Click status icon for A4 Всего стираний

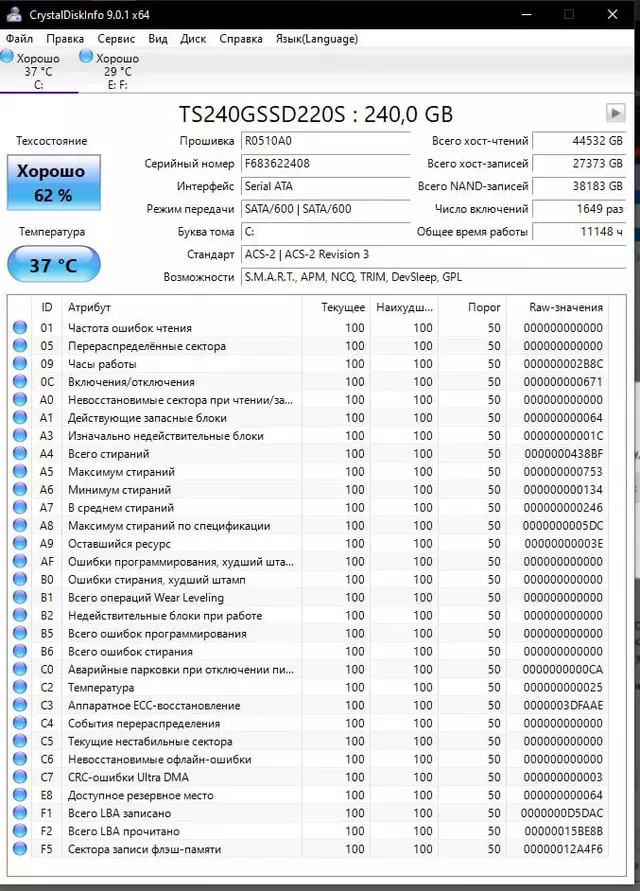coord(20,453)
